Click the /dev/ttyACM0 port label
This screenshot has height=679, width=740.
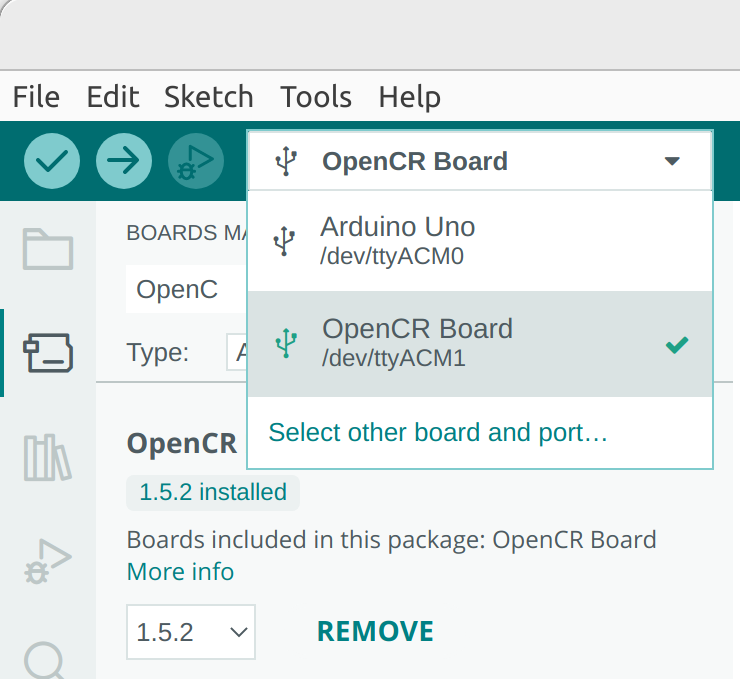coord(392,256)
